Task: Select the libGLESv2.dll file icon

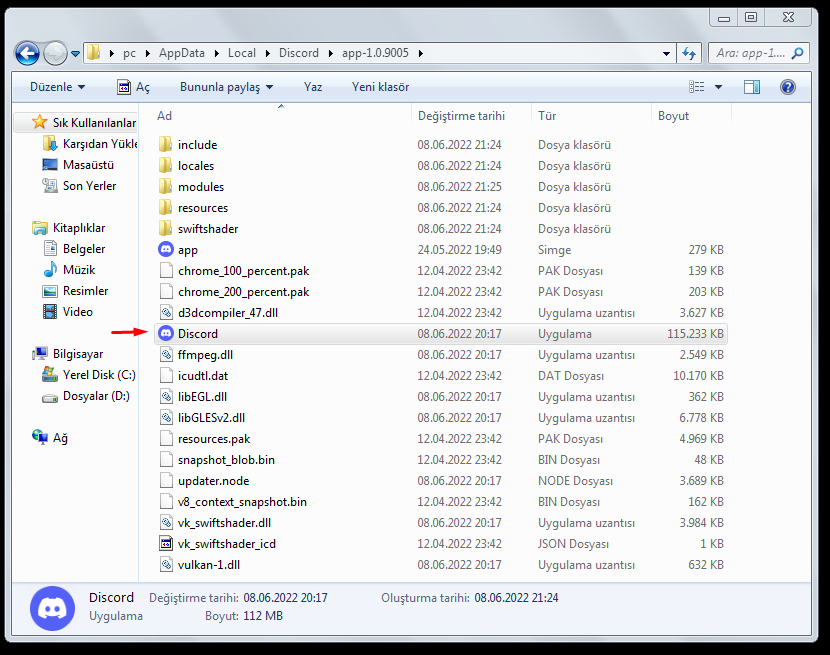Action: click(x=166, y=418)
